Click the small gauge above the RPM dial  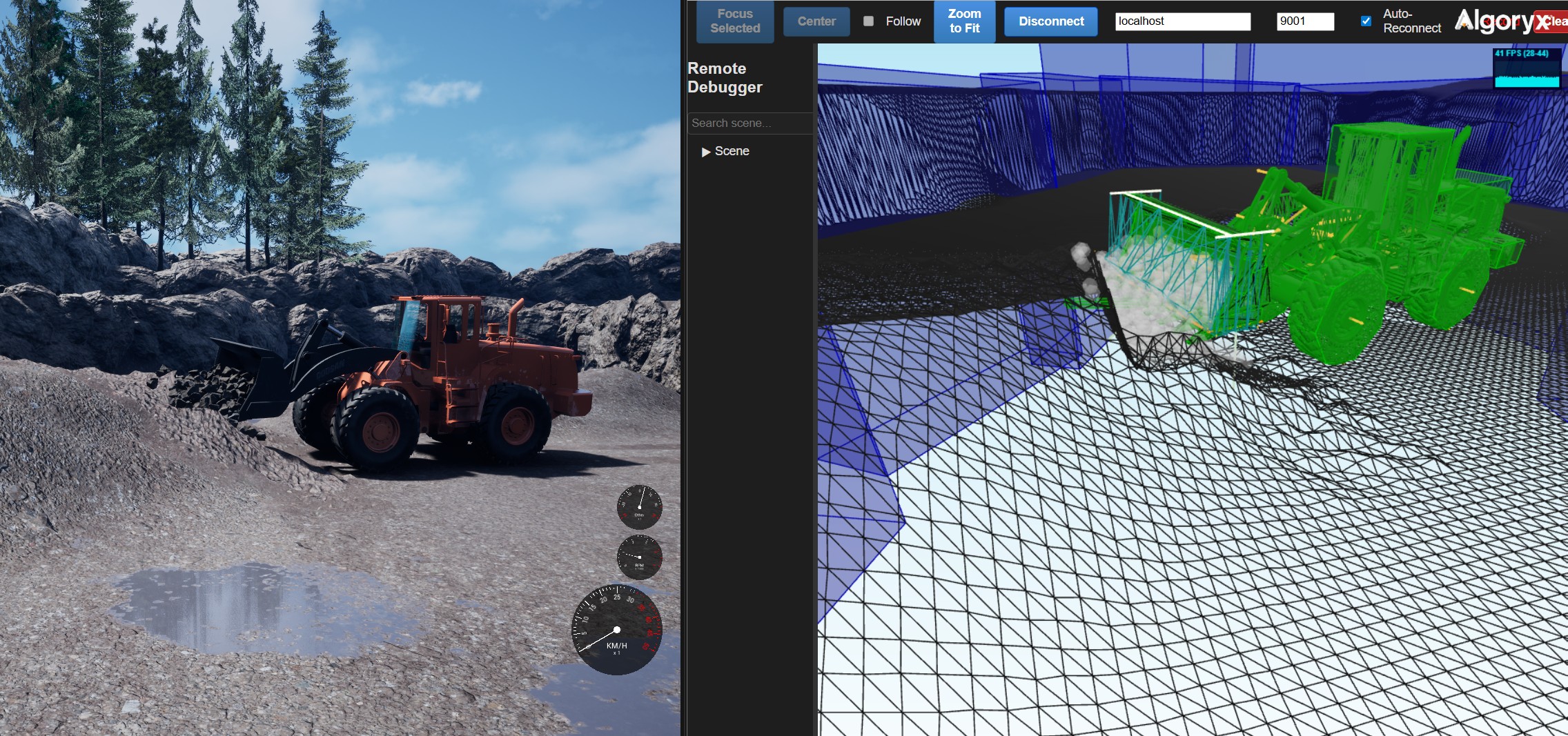[639, 507]
